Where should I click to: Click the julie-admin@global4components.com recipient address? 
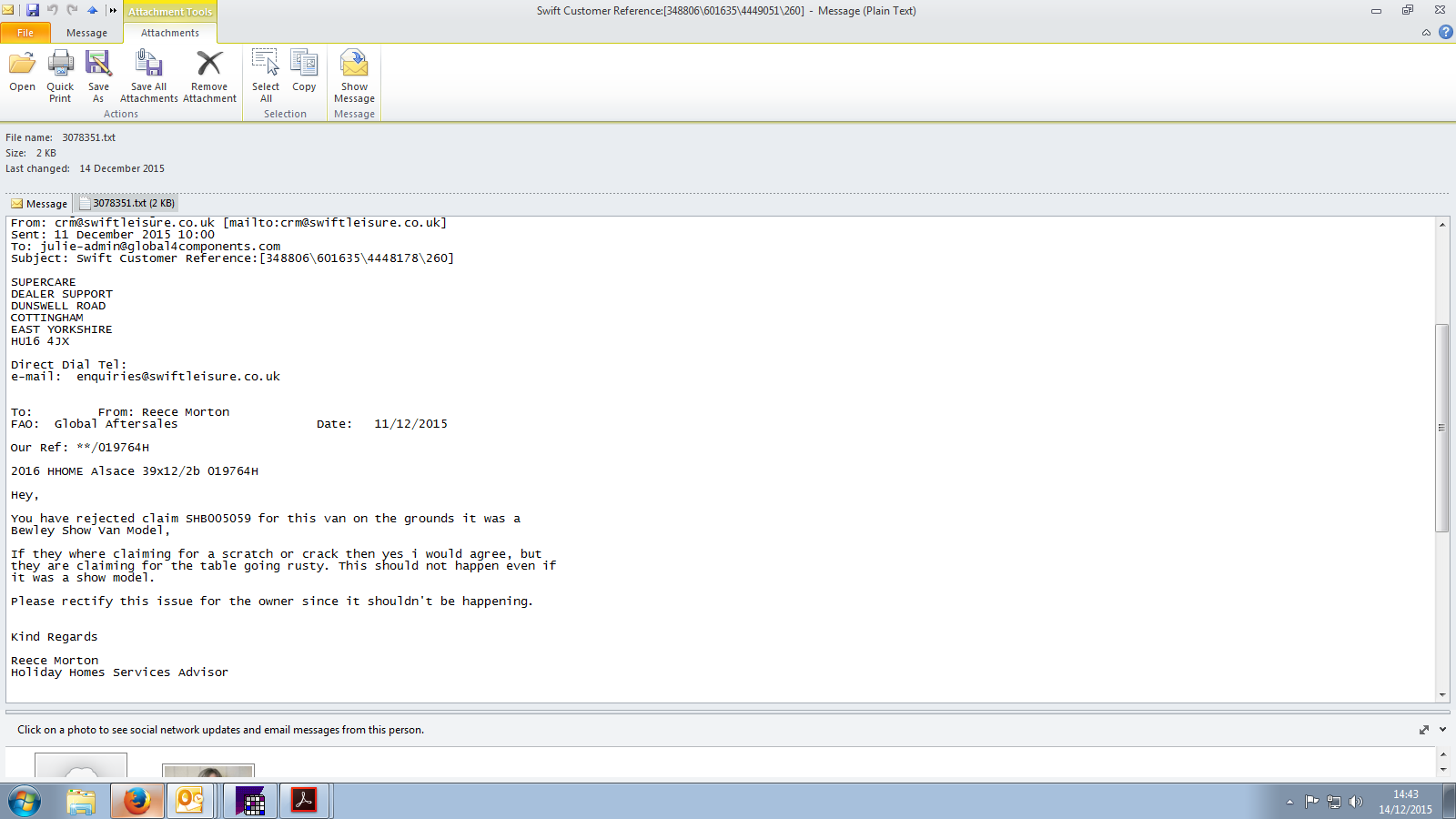point(160,247)
